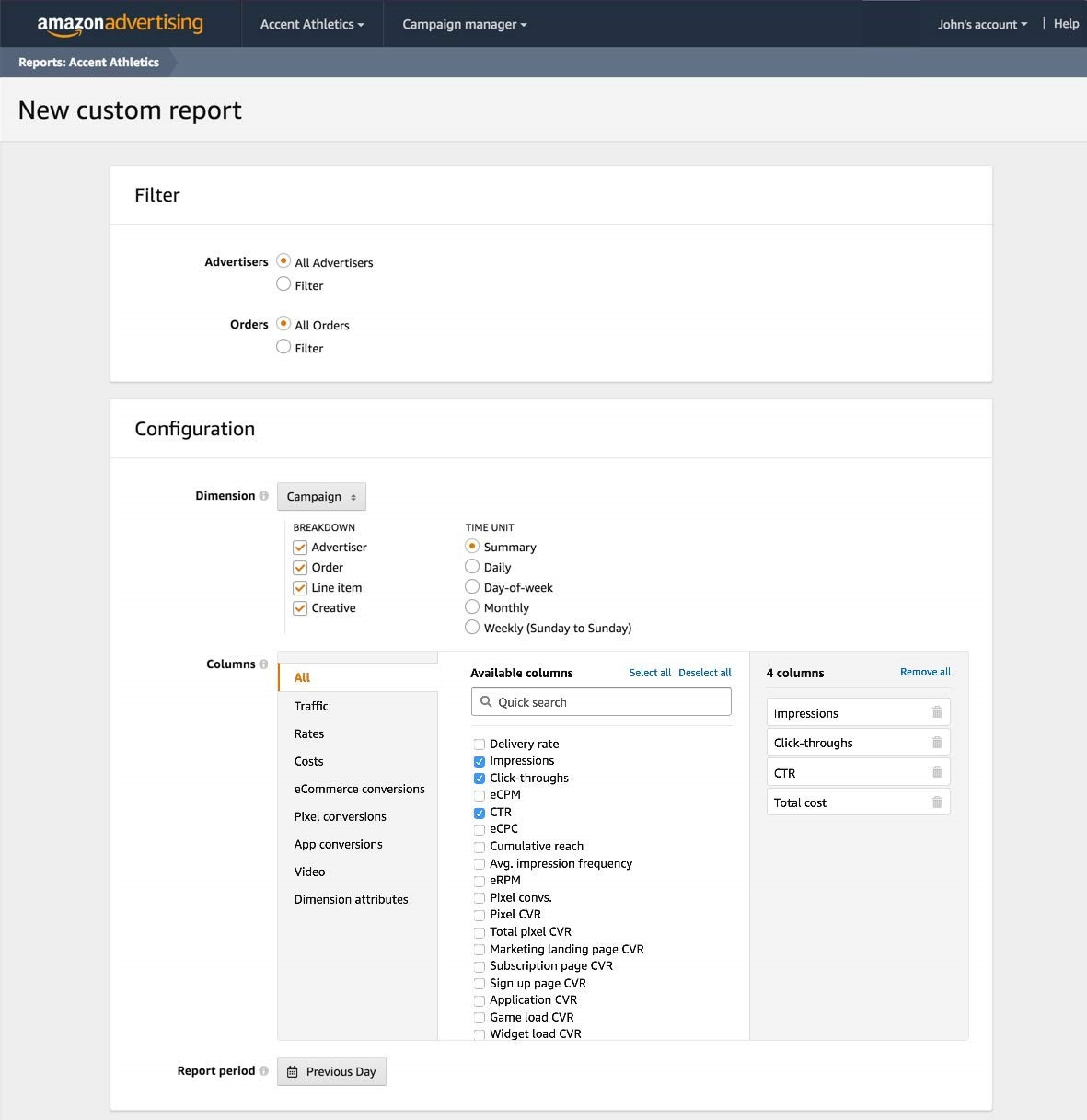Click the info icon next to Columns
This screenshot has width=1087, height=1120.
pyautogui.click(x=264, y=664)
